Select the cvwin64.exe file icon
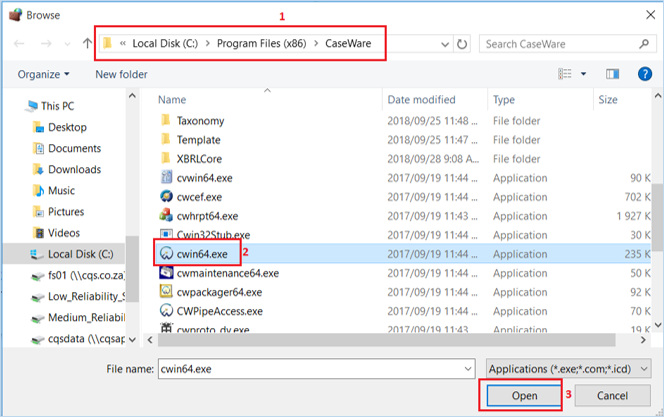664x417 pixels. coord(167,178)
